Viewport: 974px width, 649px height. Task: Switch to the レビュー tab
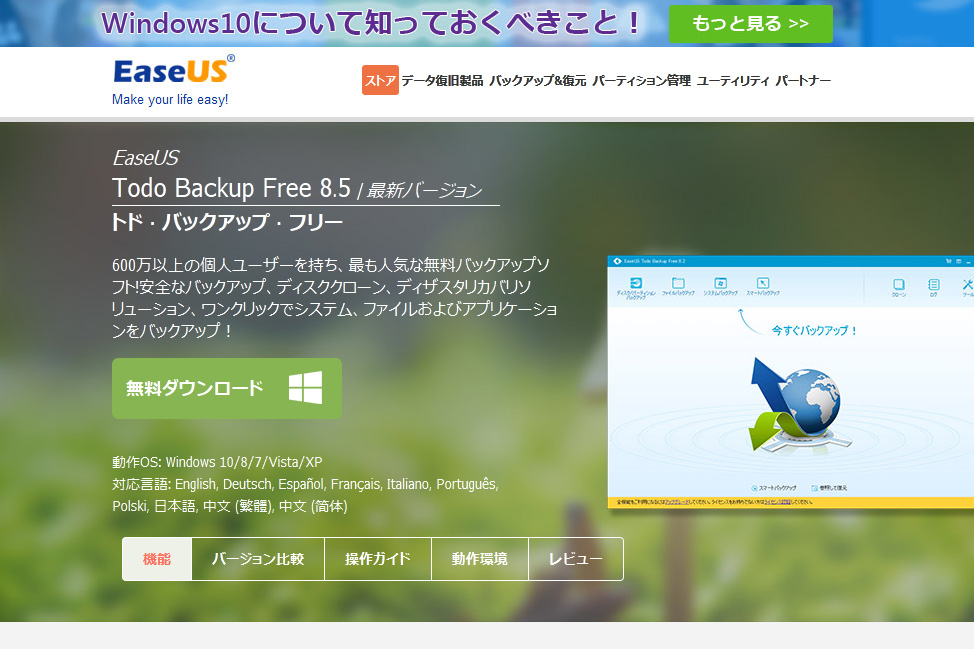pos(576,559)
